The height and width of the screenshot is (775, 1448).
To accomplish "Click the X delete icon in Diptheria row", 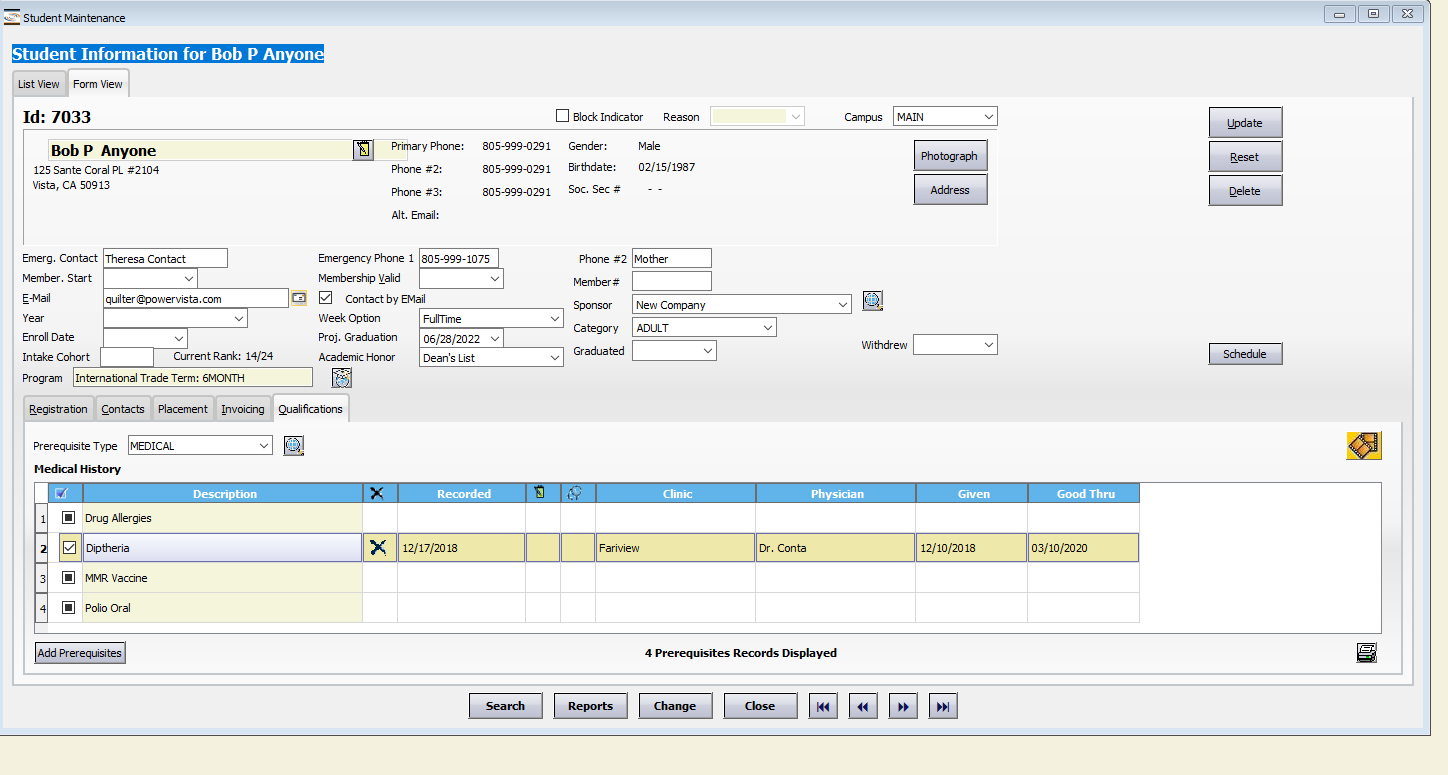I will pyautogui.click(x=378, y=548).
